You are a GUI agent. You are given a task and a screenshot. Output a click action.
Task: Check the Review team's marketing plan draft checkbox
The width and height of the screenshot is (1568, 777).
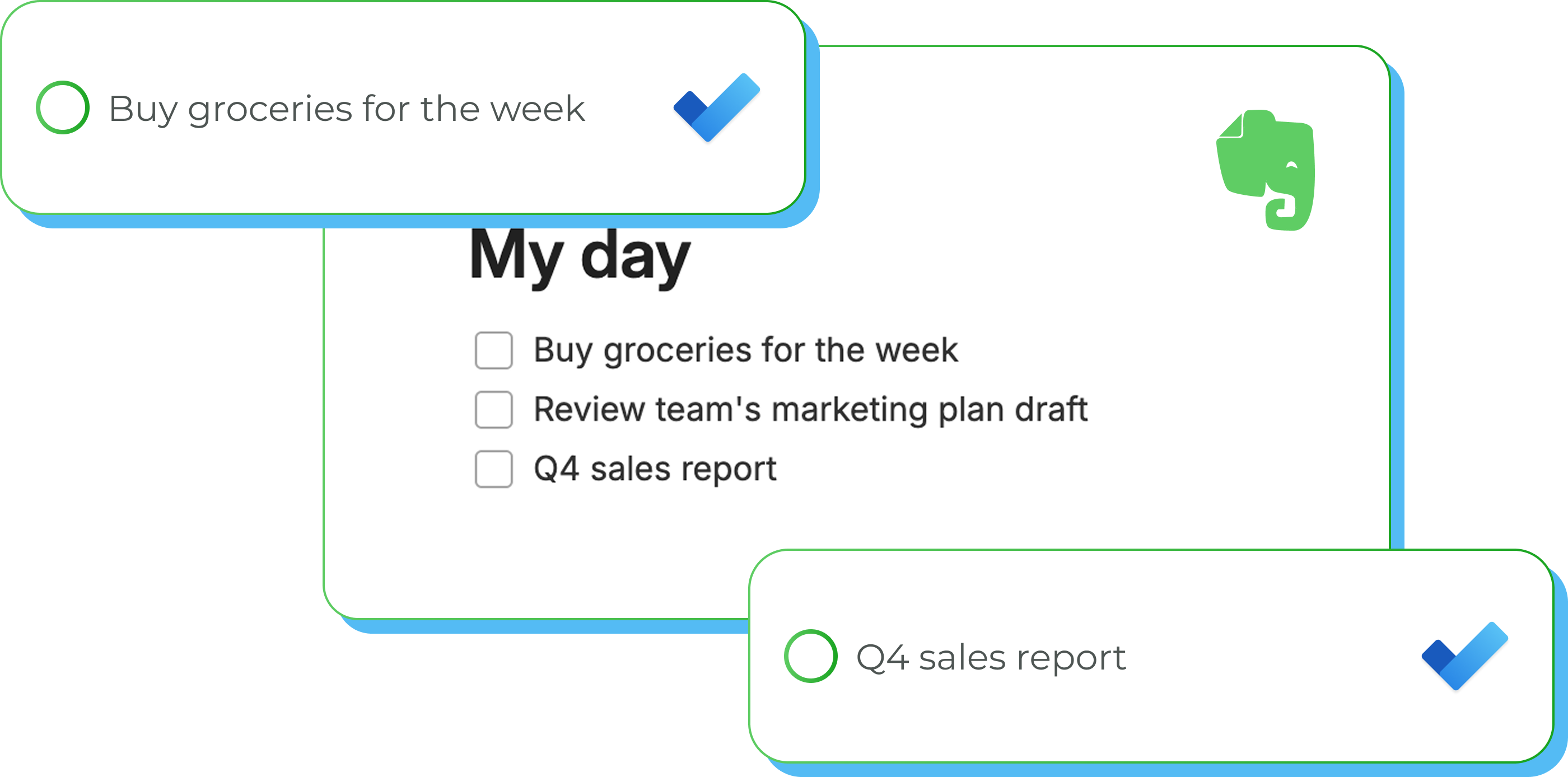[x=494, y=409]
